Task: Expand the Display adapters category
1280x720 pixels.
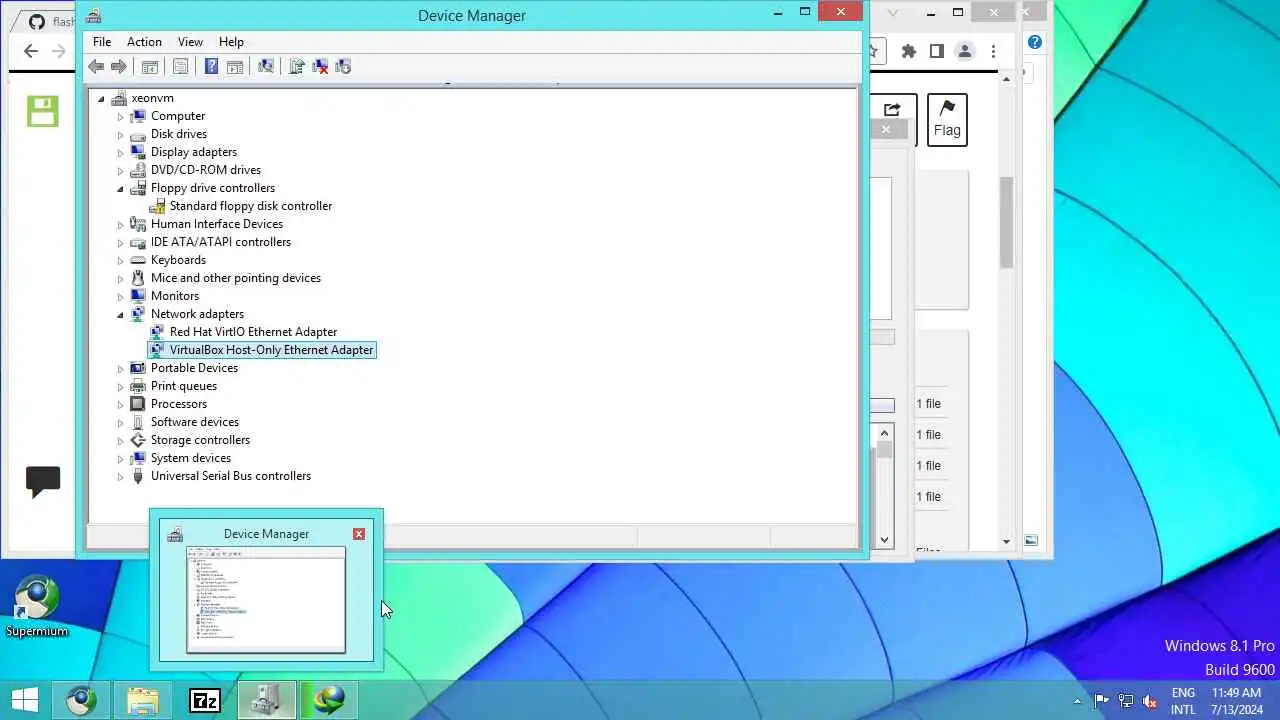Action: coord(121,152)
